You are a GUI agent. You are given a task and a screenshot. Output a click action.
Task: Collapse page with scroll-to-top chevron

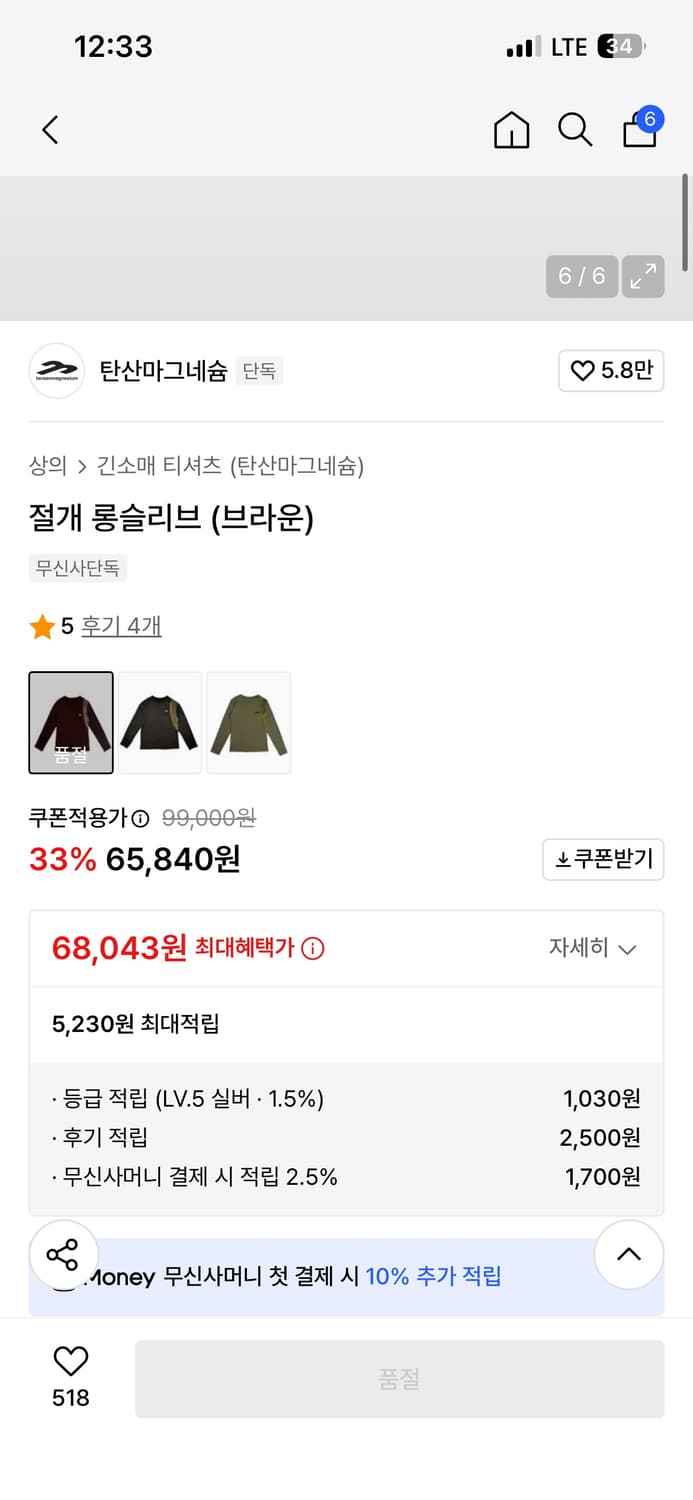(x=628, y=1255)
